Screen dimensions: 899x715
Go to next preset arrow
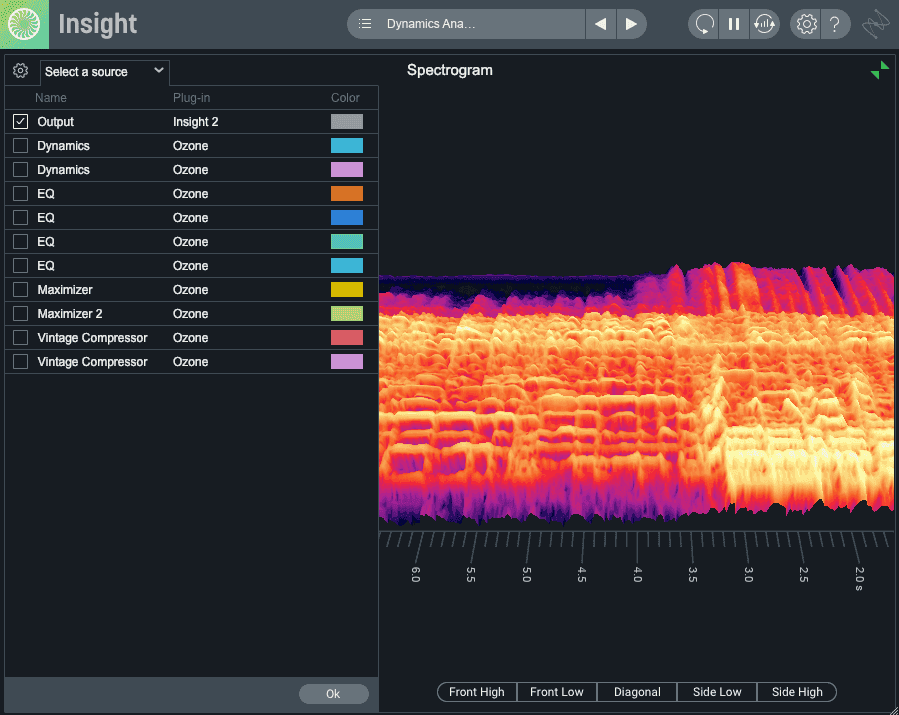[x=631, y=24]
